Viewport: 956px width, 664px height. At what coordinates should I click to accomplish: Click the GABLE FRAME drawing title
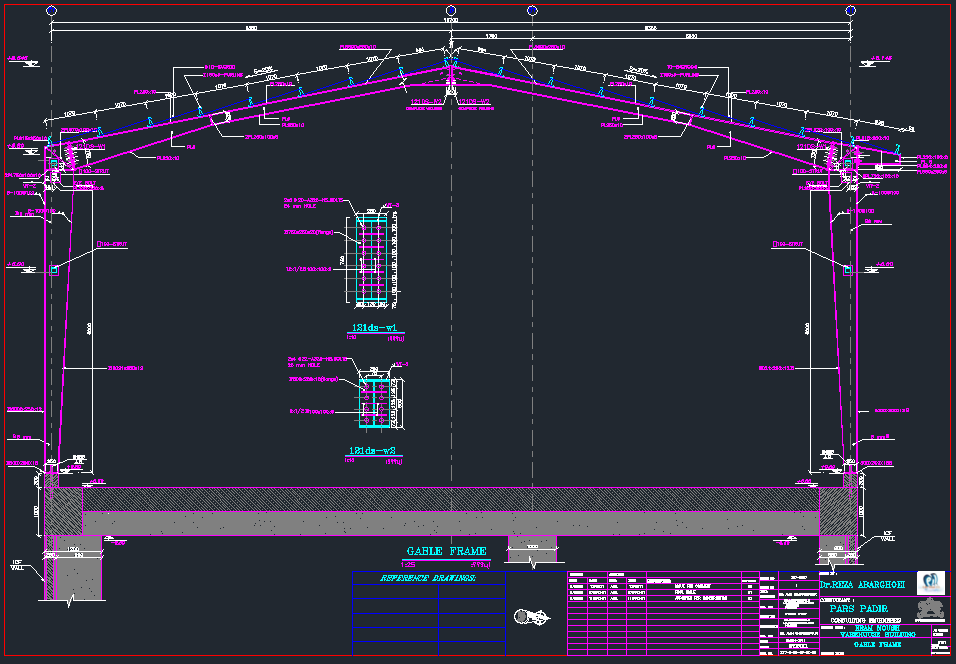(x=446, y=551)
